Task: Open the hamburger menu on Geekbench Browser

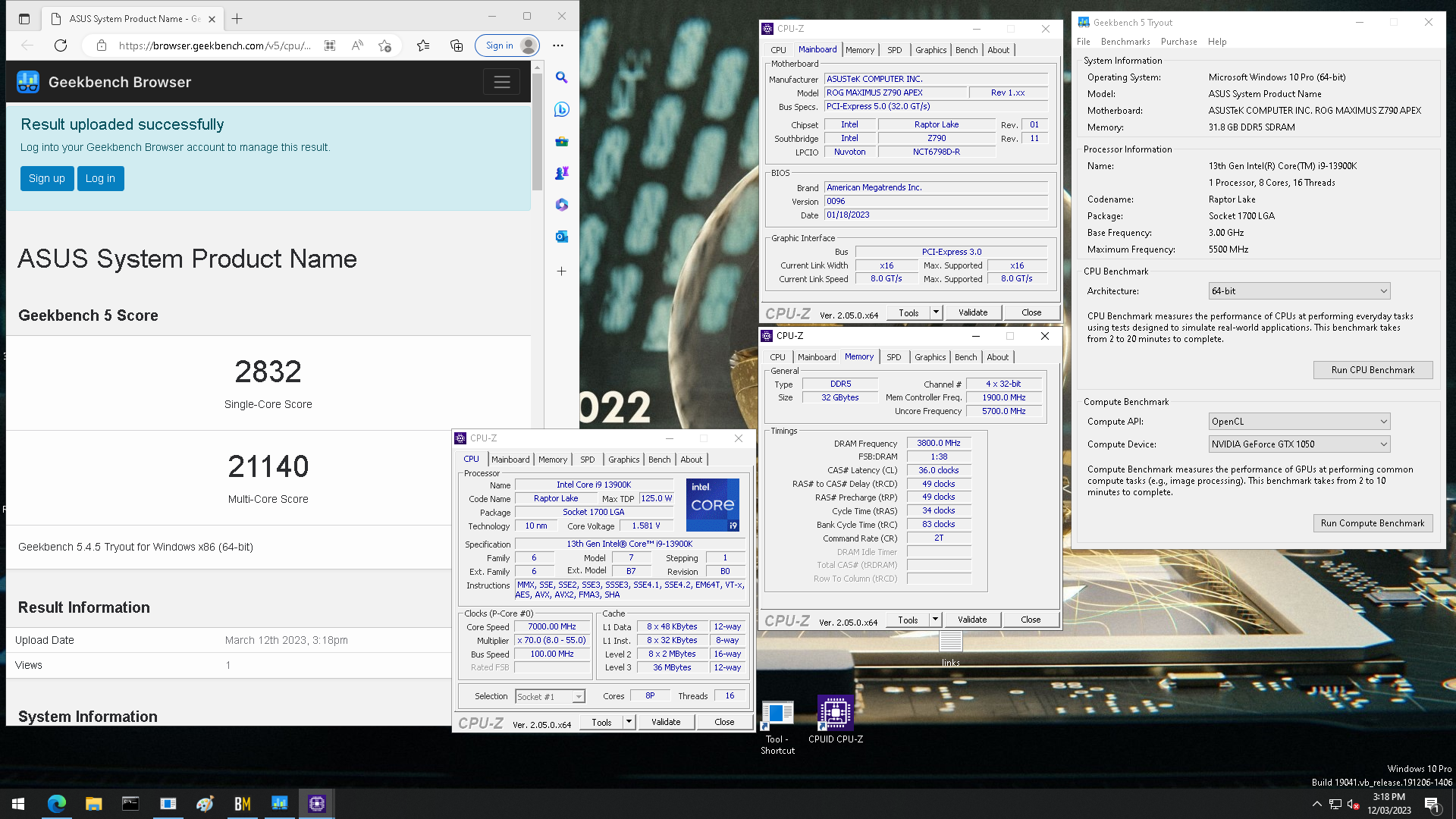Action: (x=502, y=82)
